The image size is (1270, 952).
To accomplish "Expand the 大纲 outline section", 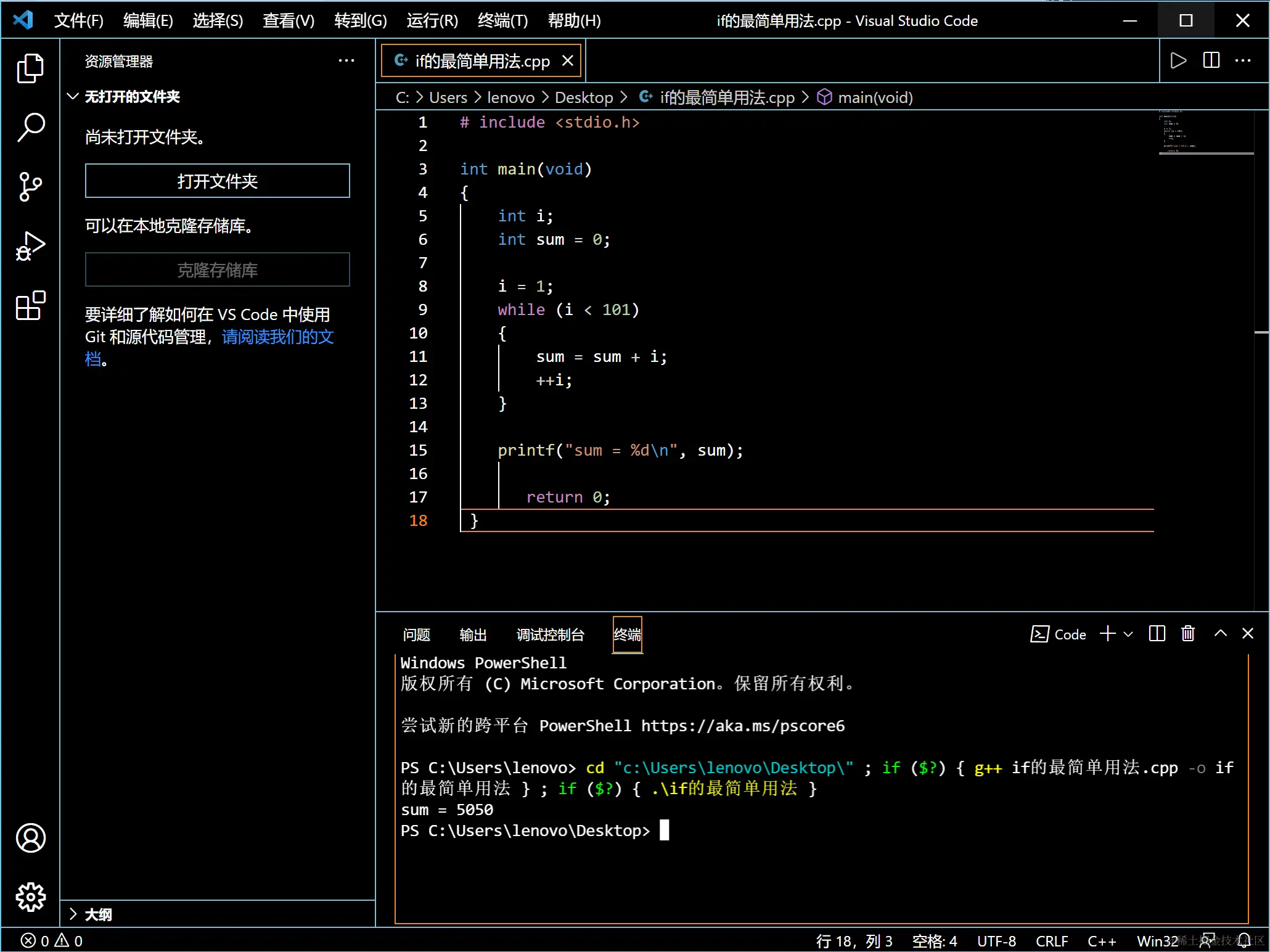I will click(x=73, y=914).
